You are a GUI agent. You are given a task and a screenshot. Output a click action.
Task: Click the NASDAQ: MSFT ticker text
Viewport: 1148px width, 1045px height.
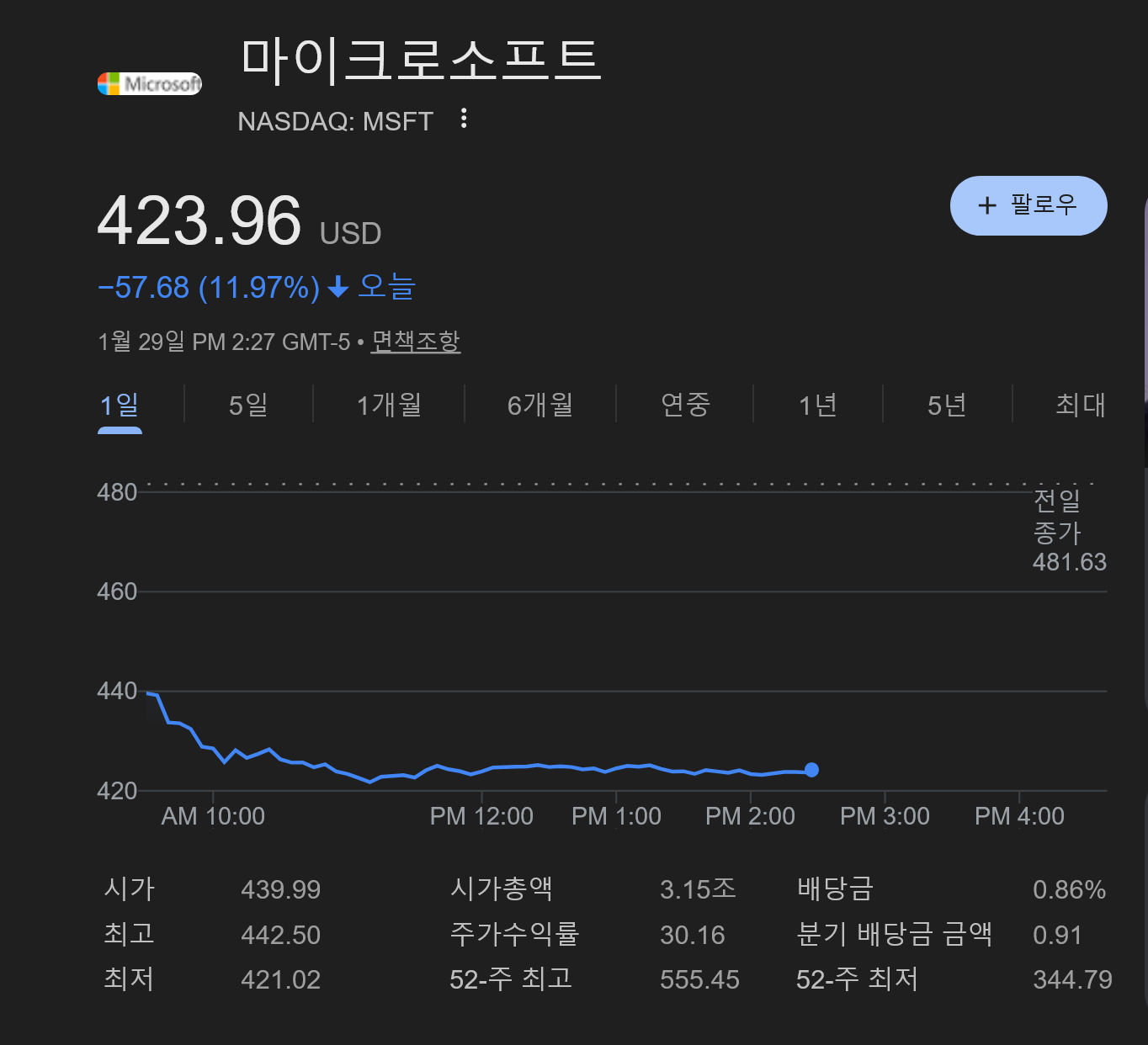tap(335, 122)
